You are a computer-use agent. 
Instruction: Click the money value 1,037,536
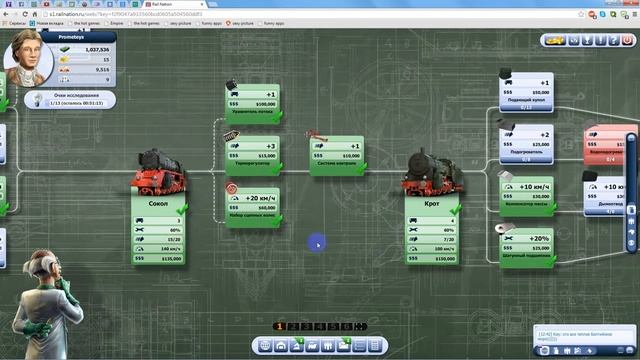[97, 50]
